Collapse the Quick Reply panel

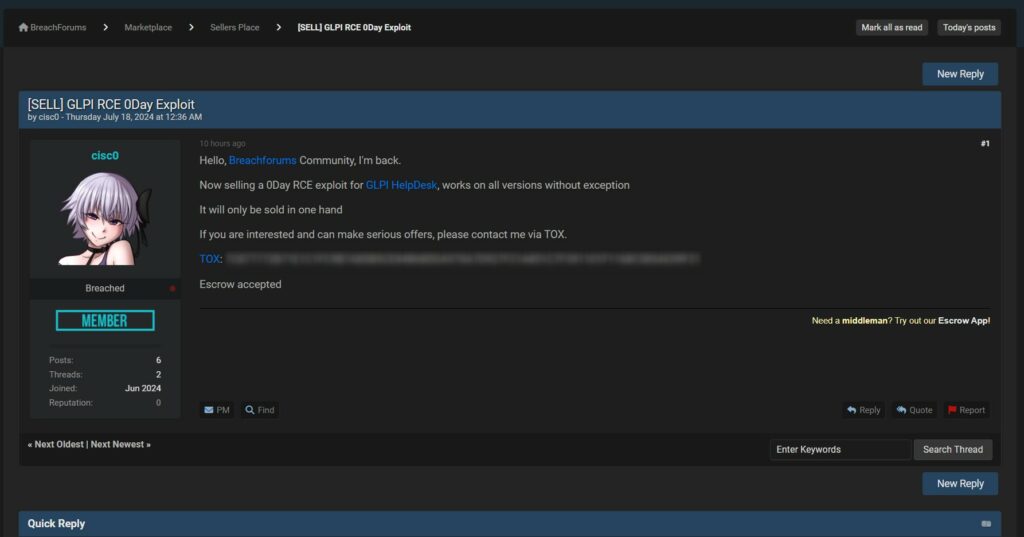(986, 524)
